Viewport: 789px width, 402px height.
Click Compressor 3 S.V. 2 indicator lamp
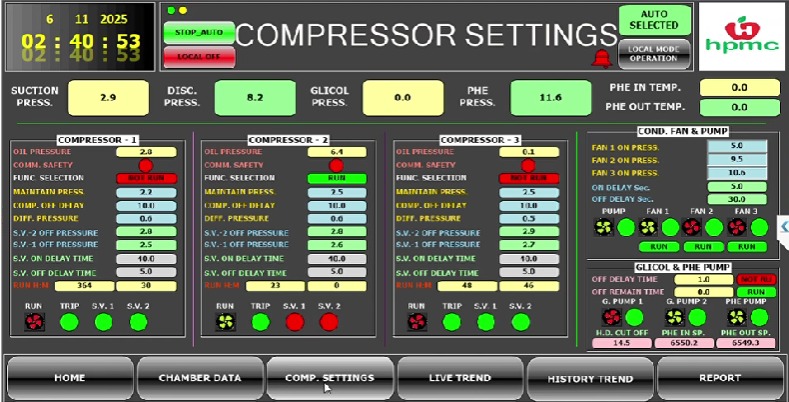point(521,321)
